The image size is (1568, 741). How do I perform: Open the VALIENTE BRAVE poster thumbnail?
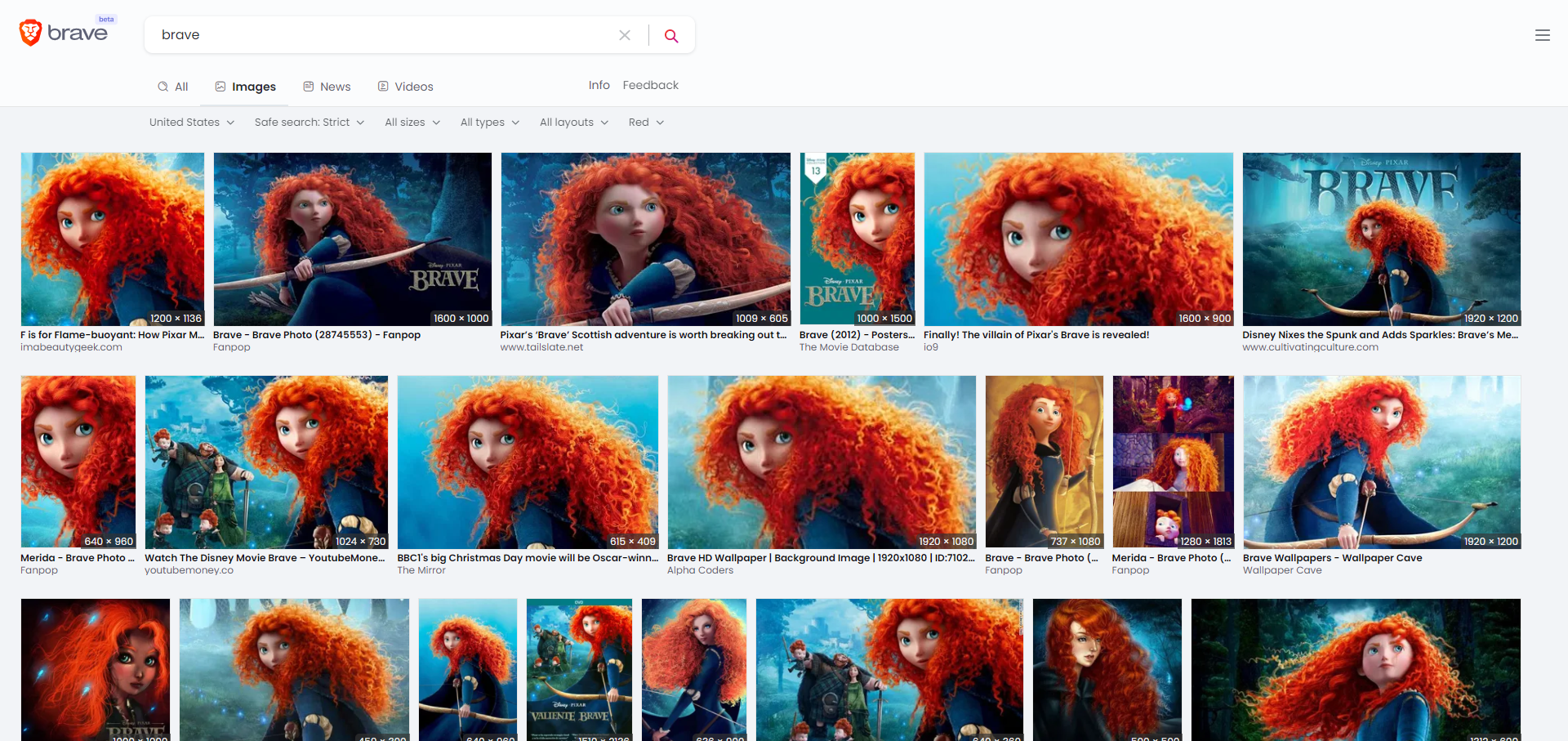580,670
